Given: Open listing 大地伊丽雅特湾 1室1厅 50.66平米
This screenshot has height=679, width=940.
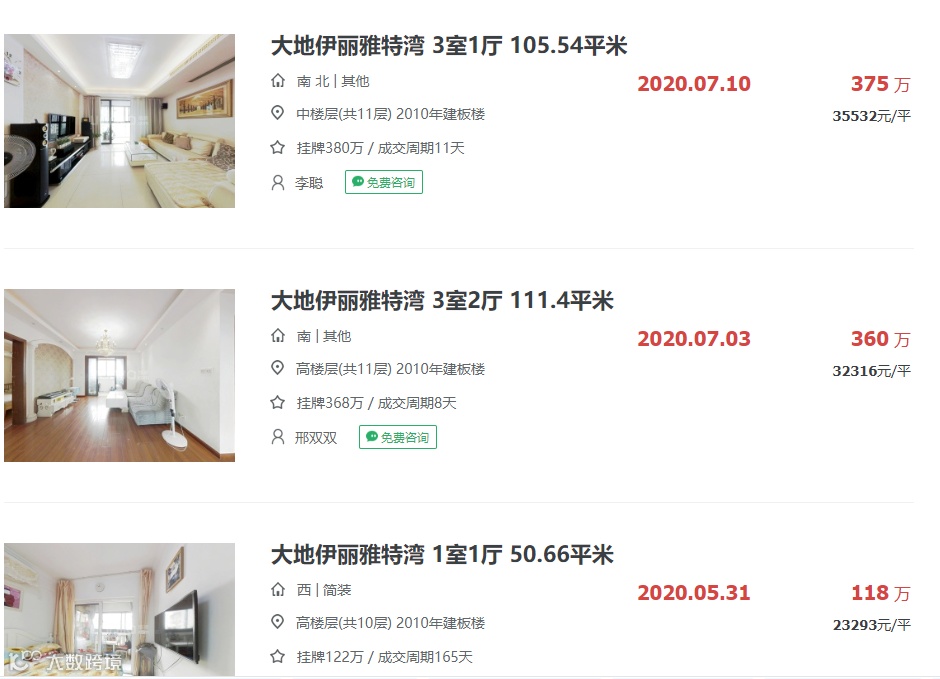Looking at the screenshot, I should [442, 554].
